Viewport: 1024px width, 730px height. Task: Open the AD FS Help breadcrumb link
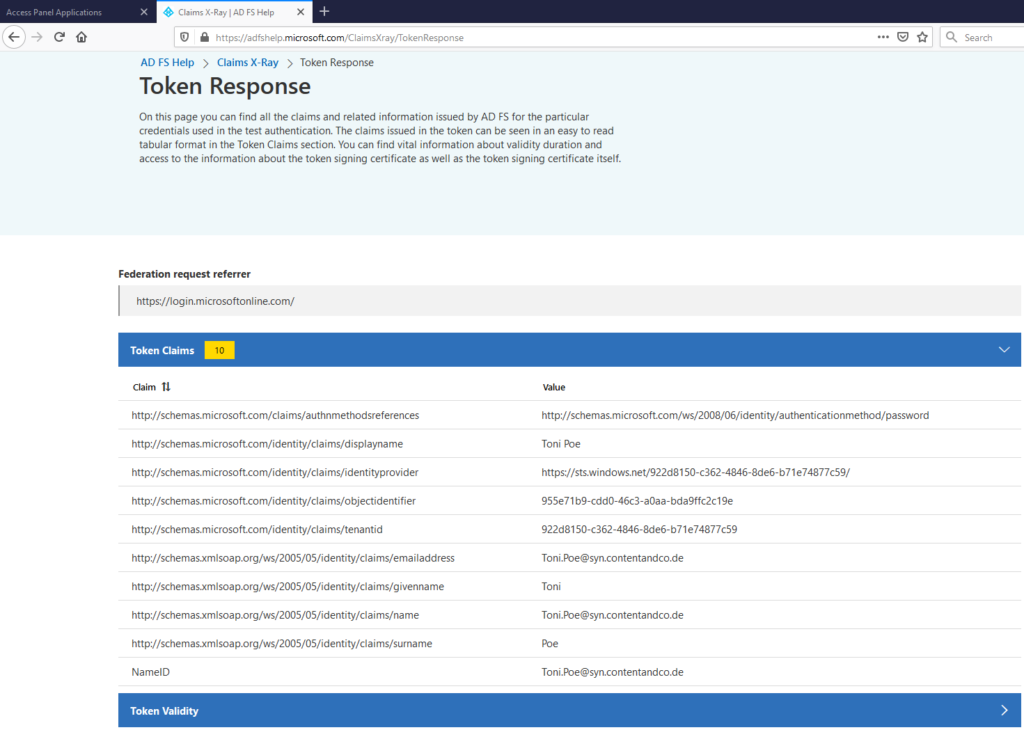pos(167,62)
